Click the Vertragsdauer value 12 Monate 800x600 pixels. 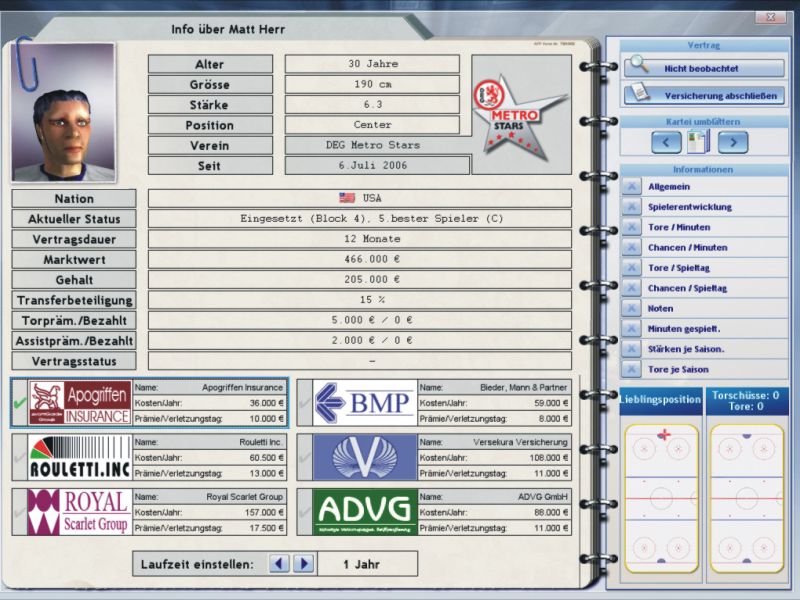[x=372, y=239]
